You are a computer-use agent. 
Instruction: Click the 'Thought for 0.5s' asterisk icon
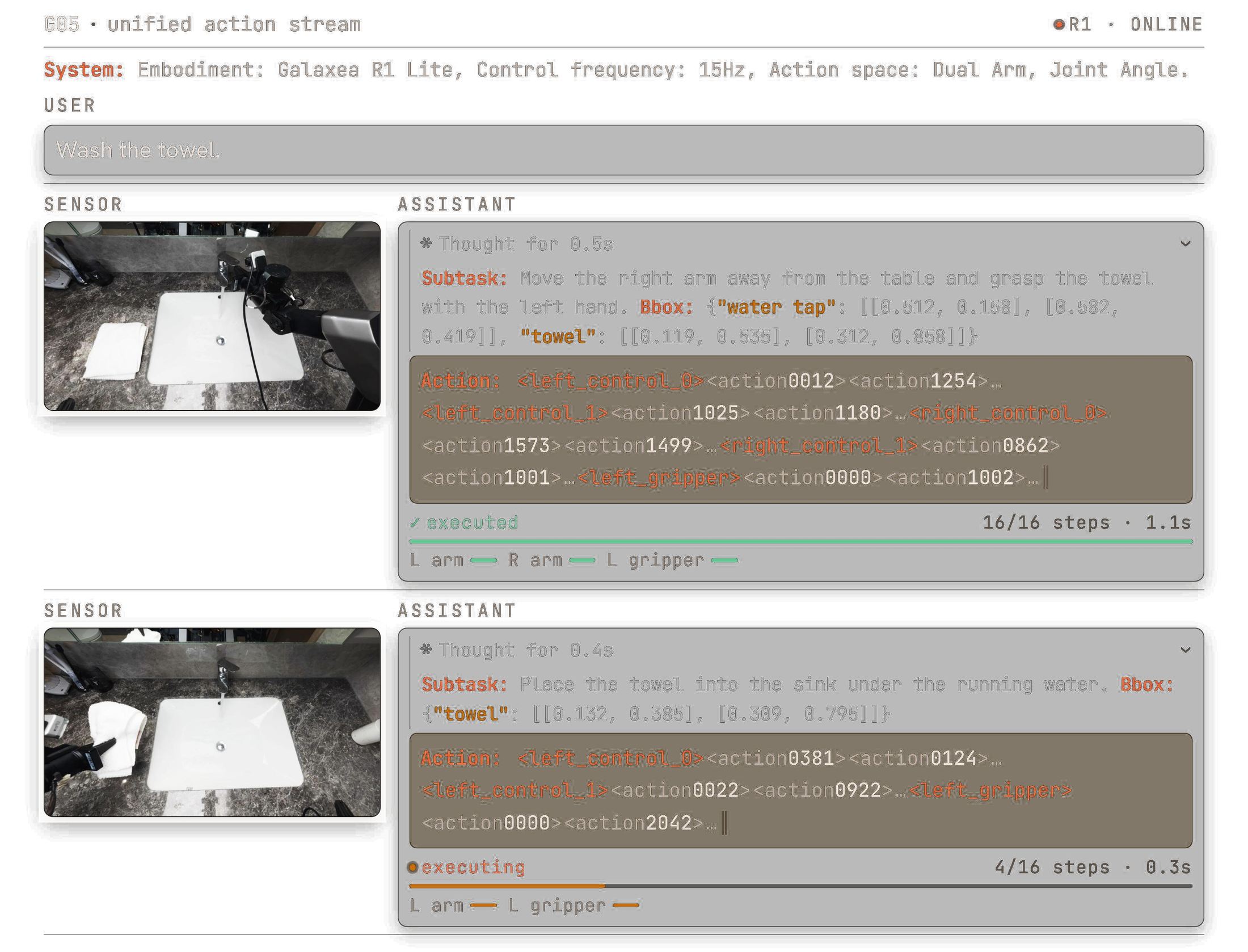click(x=426, y=243)
